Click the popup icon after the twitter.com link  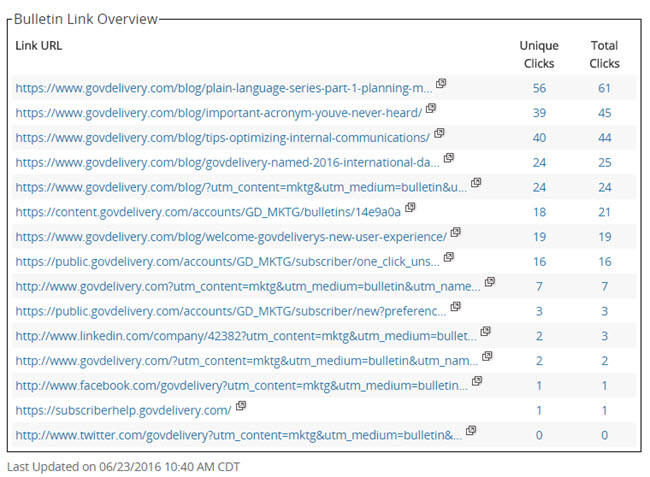pos(471,431)
